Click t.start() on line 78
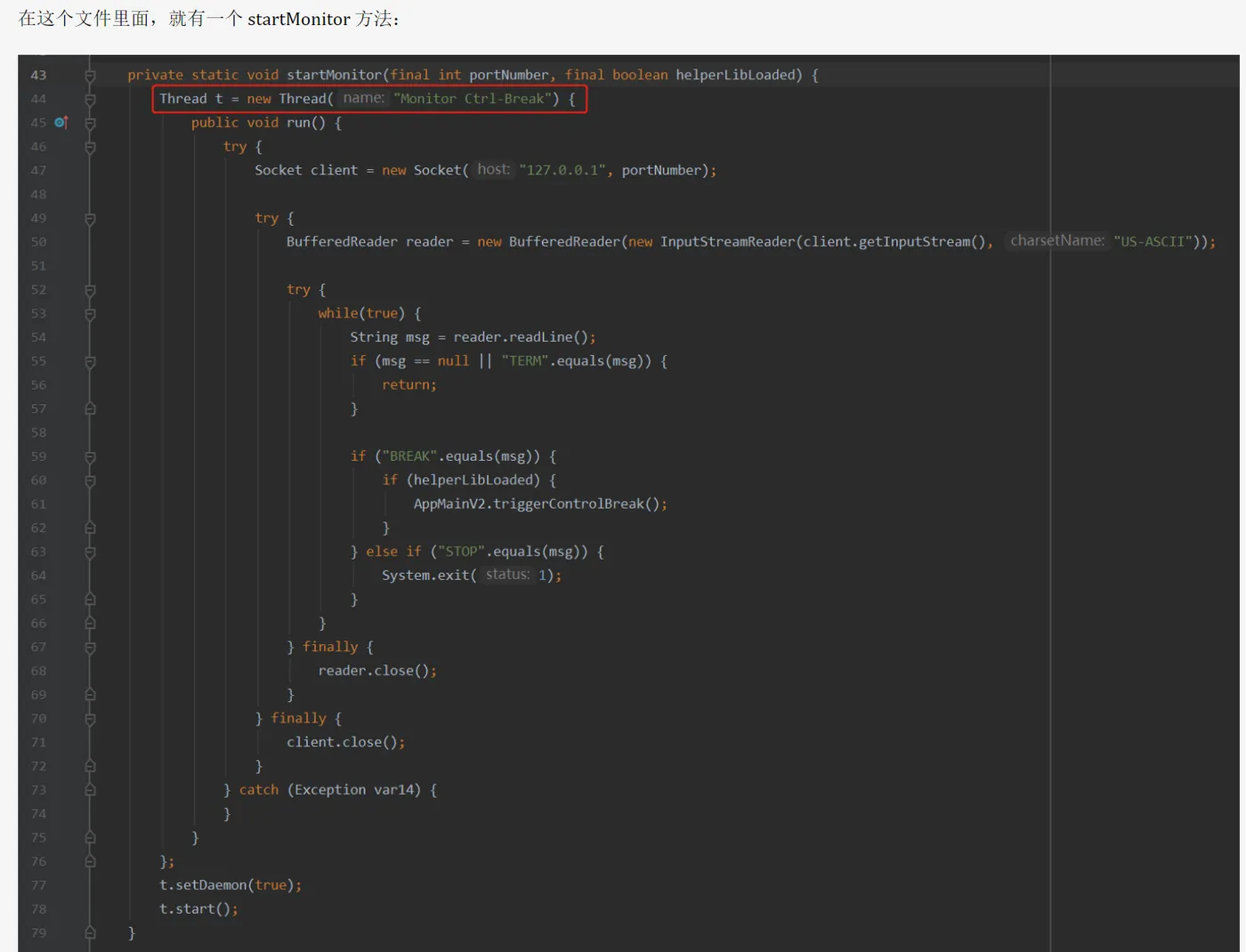Image resolution: width=1246 pixels, height=952 pixels. point(195,908)
